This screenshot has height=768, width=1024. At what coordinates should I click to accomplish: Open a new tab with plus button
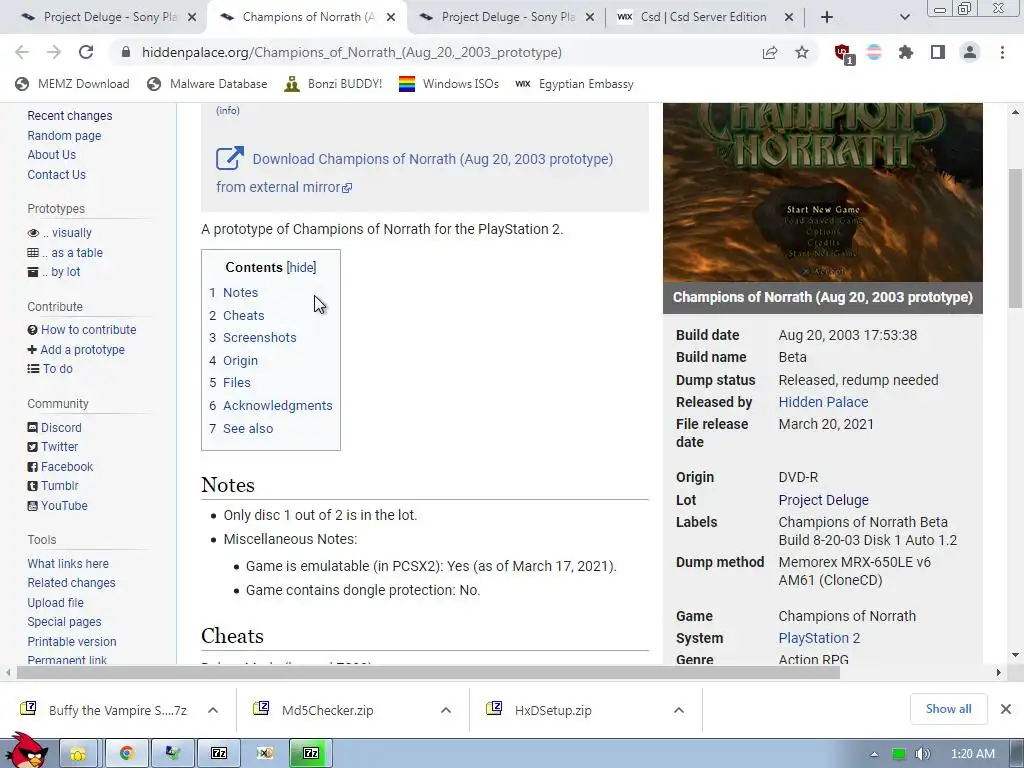click(x=827, y=17)
